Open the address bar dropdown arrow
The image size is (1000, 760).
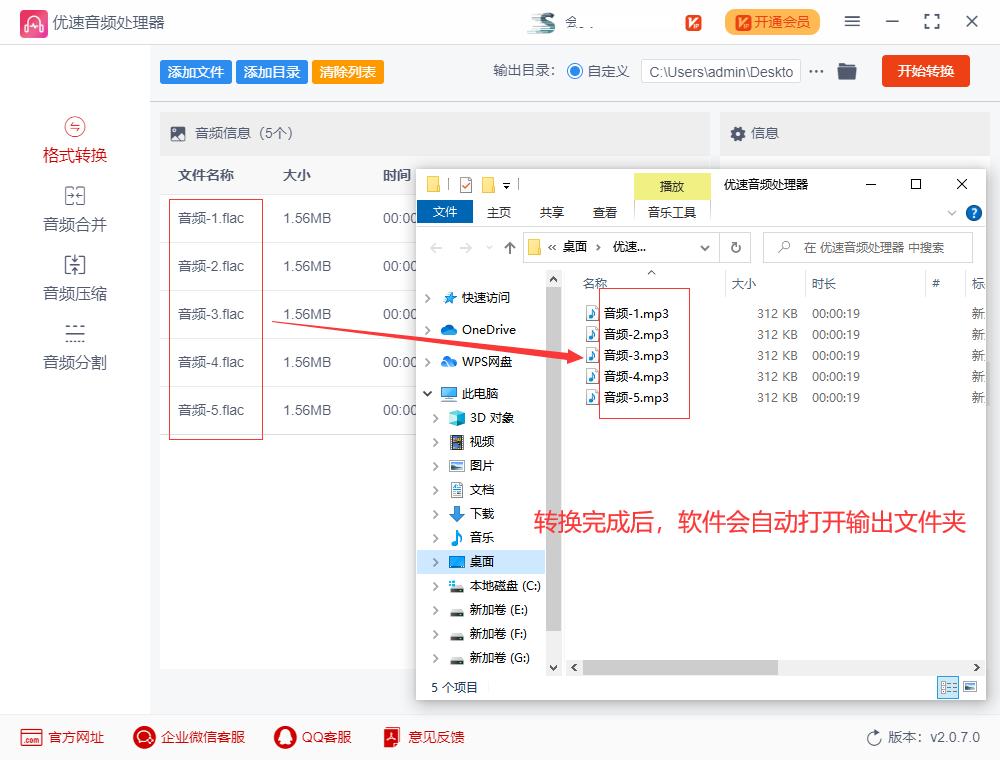tap(706, 247)
